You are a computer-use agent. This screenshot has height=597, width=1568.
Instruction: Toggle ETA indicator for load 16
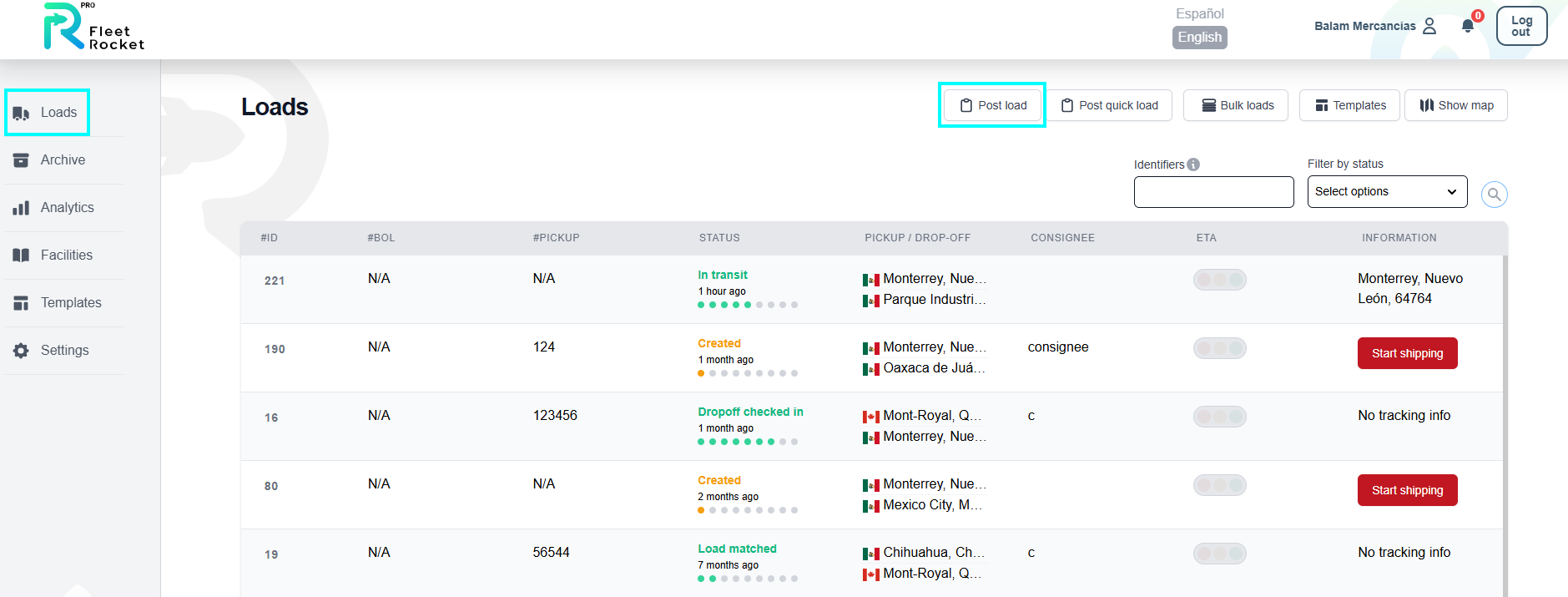(x=1220, y=417)
